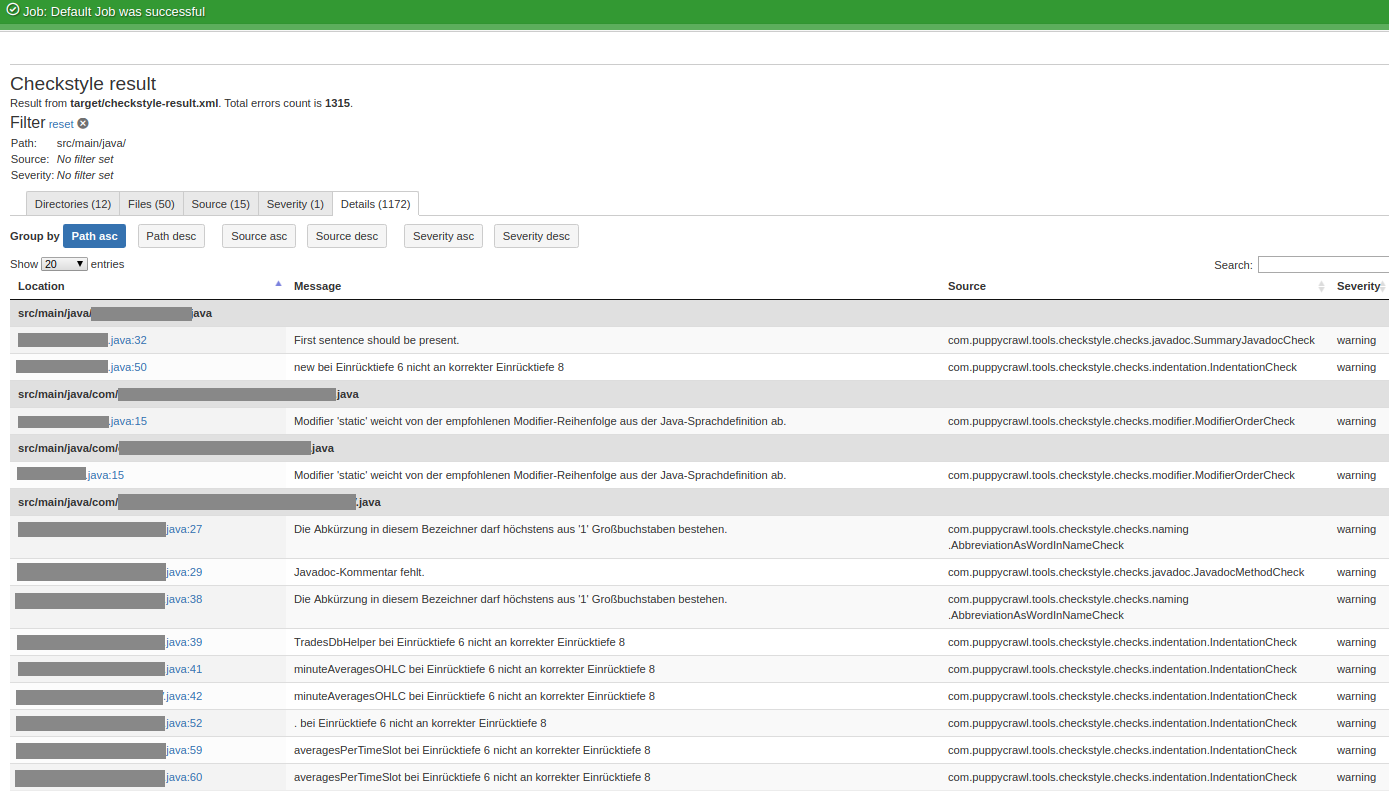Select the Source (15) tab
The width and height of the screenshot is (1389, 791).
coord(220,204)
